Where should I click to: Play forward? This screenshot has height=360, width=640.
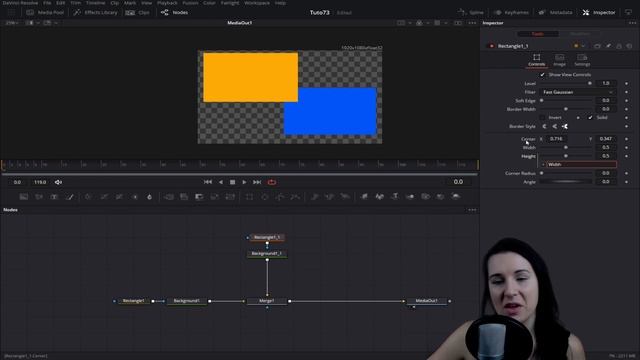pos(244,182)
